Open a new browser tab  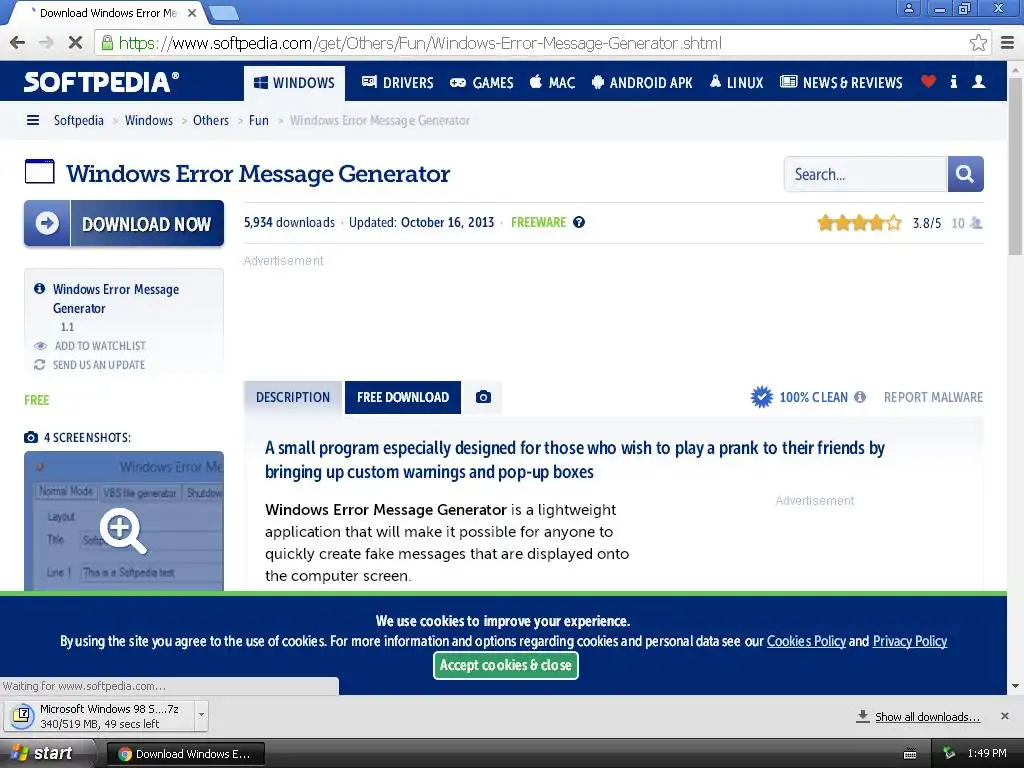224,12
